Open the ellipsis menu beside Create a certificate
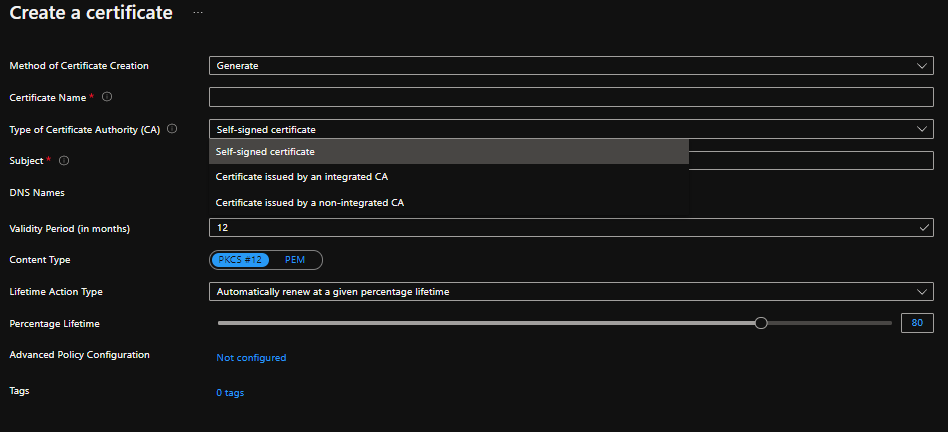The image size is (948, 432). tap(198, 13)
